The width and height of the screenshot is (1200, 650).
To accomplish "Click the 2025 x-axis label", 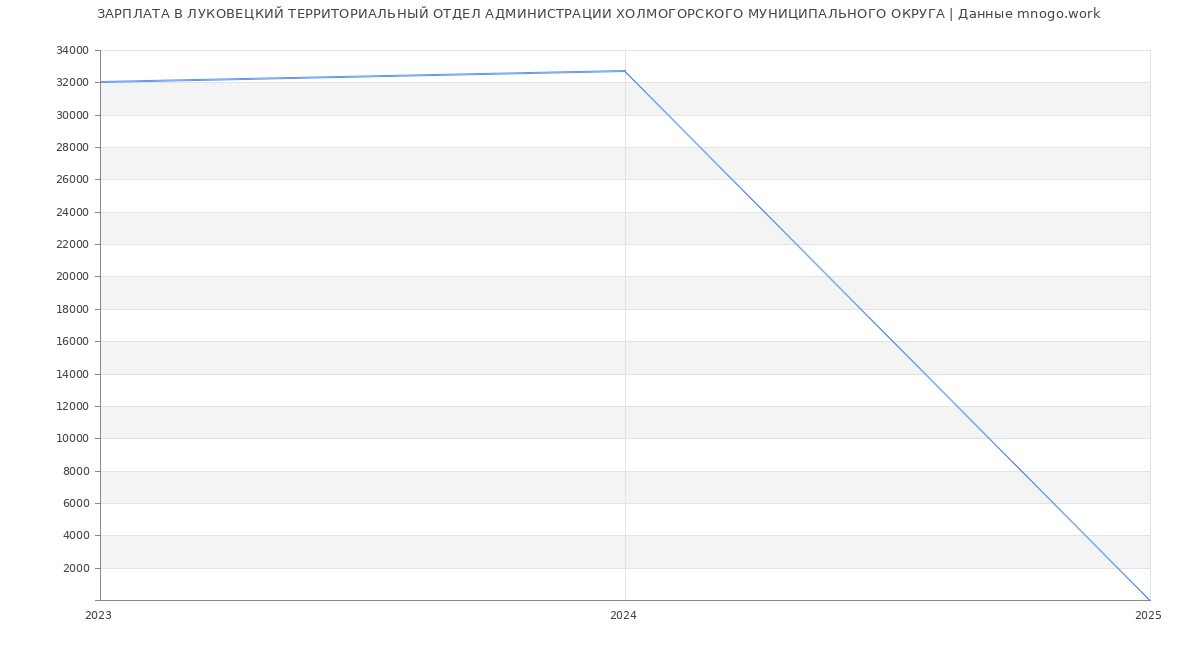I will pos(1148,616).
